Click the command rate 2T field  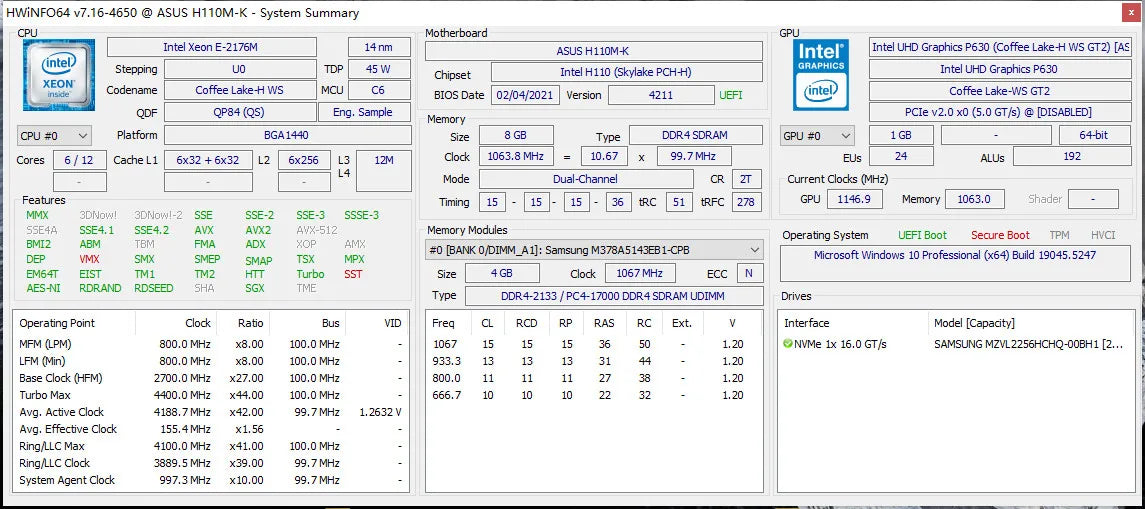point(746,179)
